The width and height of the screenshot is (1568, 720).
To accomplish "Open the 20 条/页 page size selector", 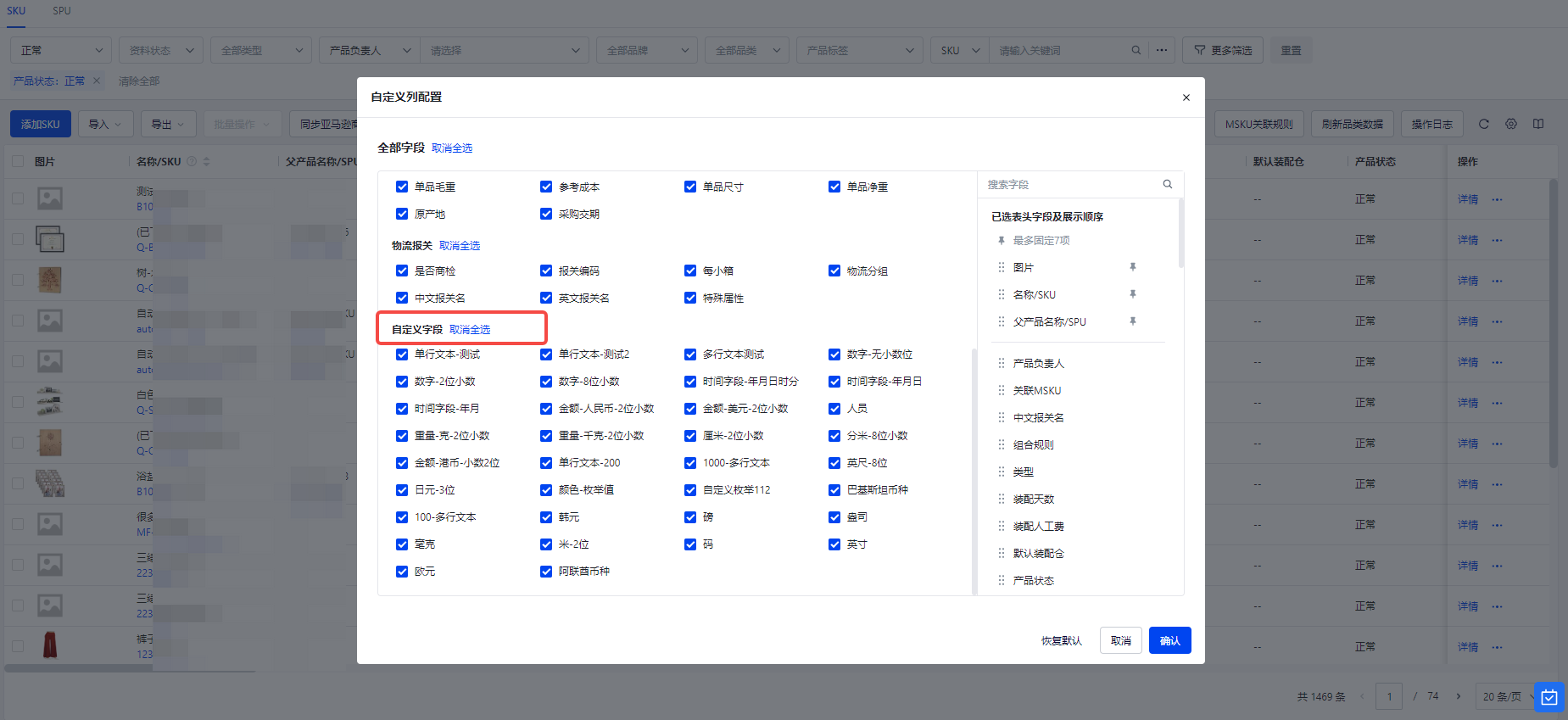I will point(1507,696).
